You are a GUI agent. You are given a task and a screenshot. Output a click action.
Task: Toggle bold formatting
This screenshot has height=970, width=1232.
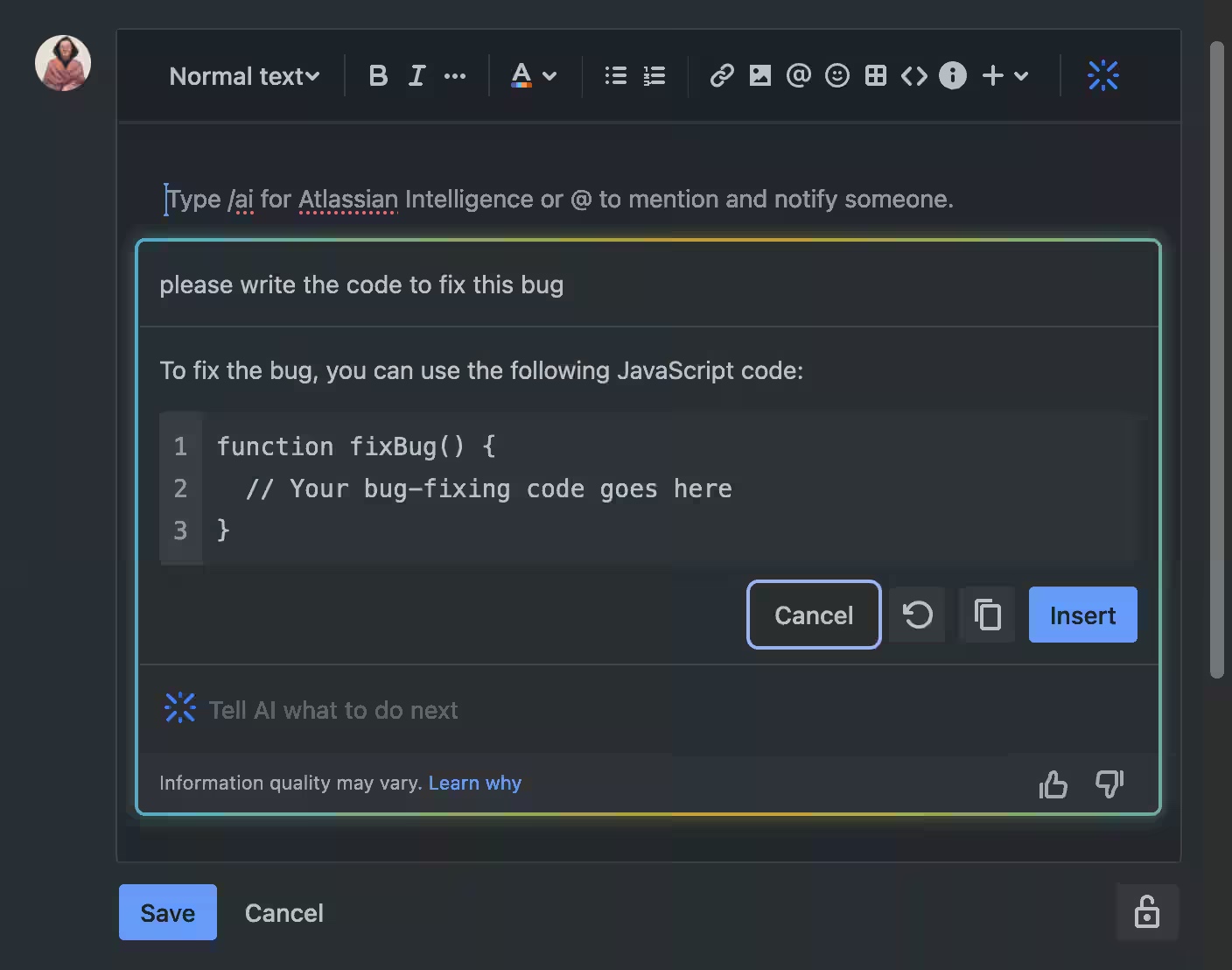pos(378,76)
